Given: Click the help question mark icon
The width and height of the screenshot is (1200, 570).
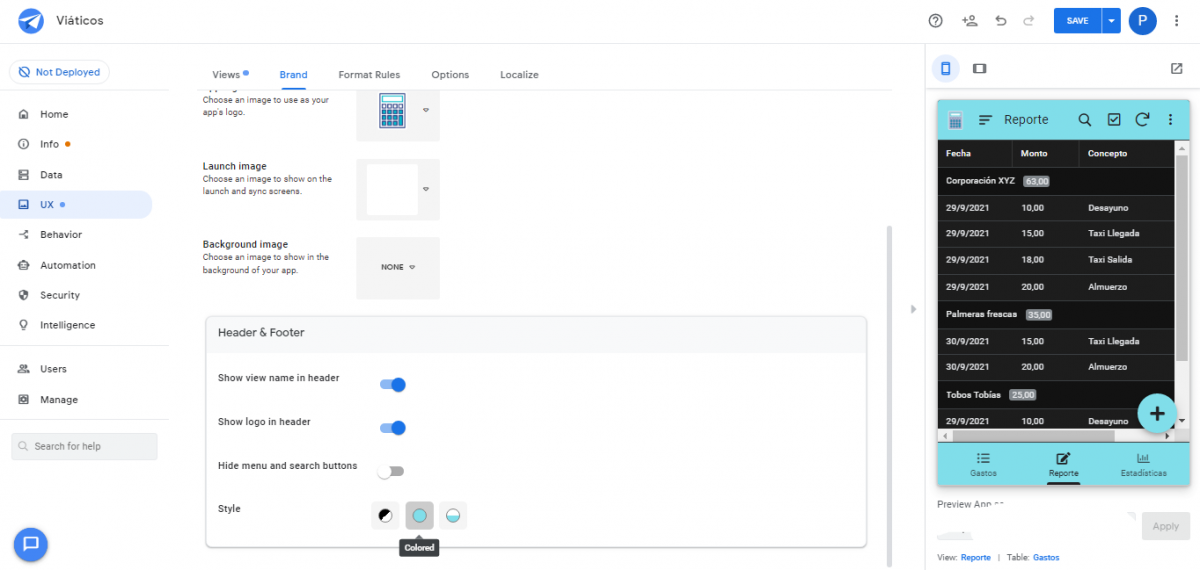Looking at the screenshot, I should [x=935, y=21].
